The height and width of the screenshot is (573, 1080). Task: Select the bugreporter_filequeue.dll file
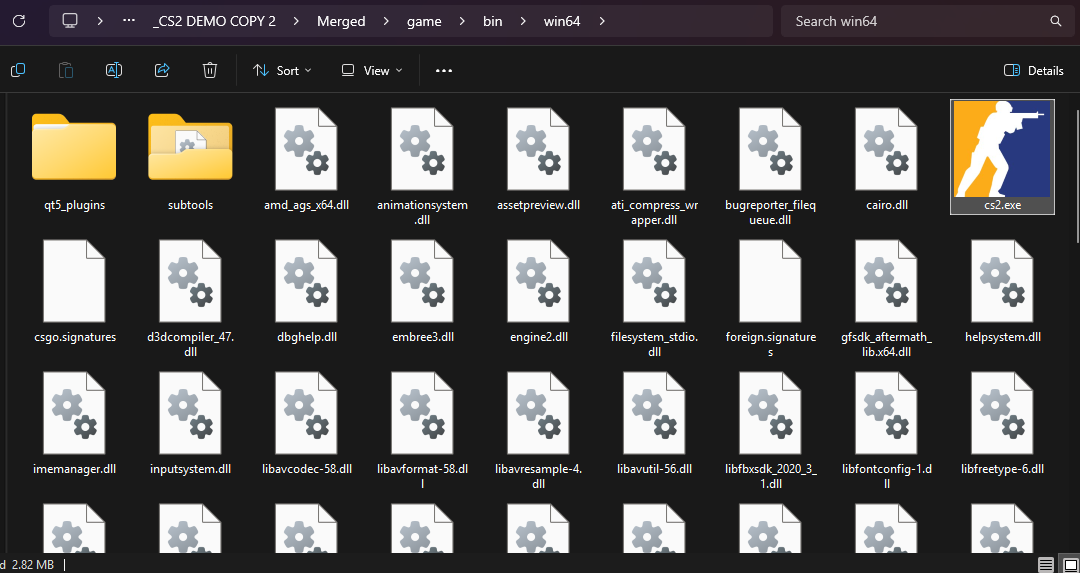tap(771, 167)
